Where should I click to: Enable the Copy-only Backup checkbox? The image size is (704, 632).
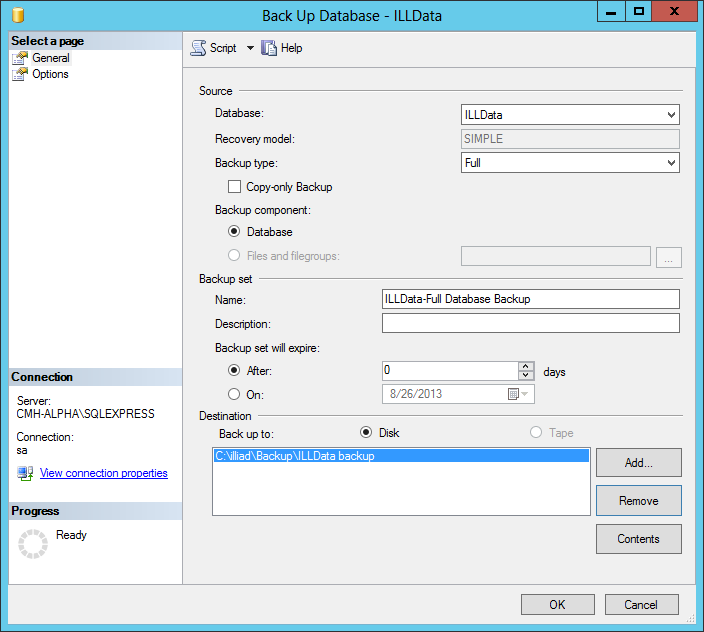point(235,187)
